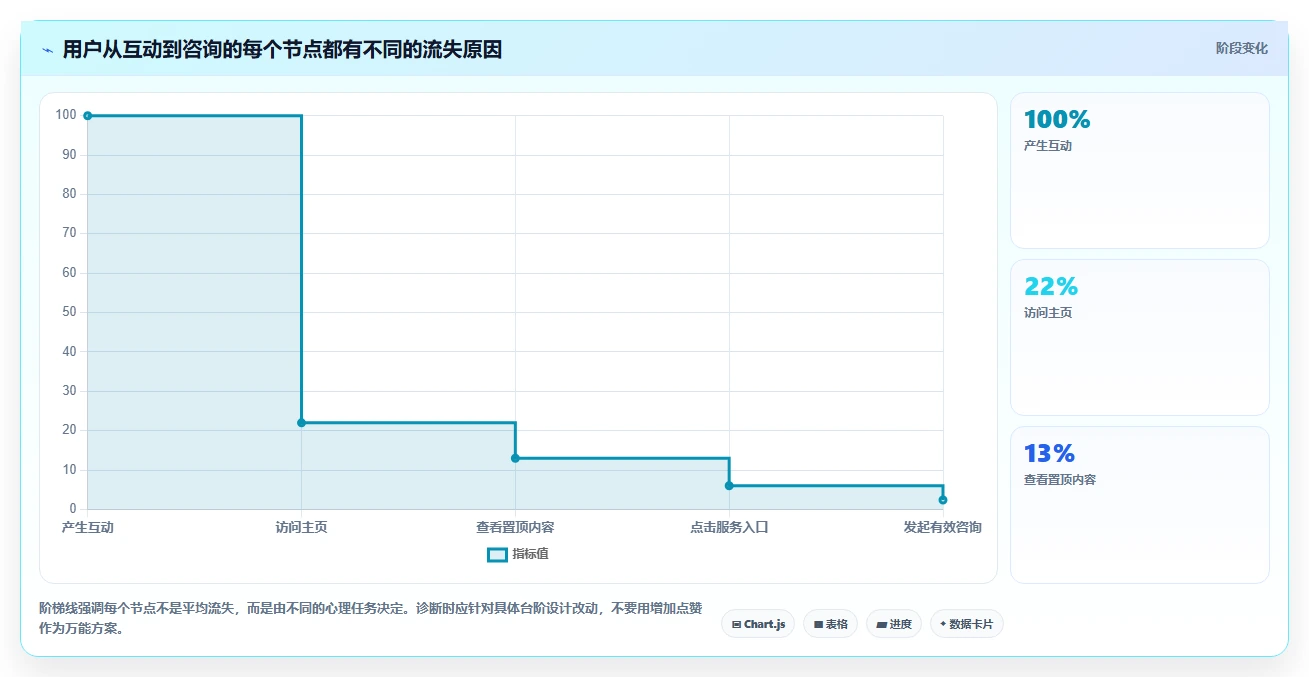The height and width of the screenshot is (677, 1309).
Task: Click the chart title 用户从互动到咨询的每个节点都有不同的流失原因
Action: tap(282, 50)
